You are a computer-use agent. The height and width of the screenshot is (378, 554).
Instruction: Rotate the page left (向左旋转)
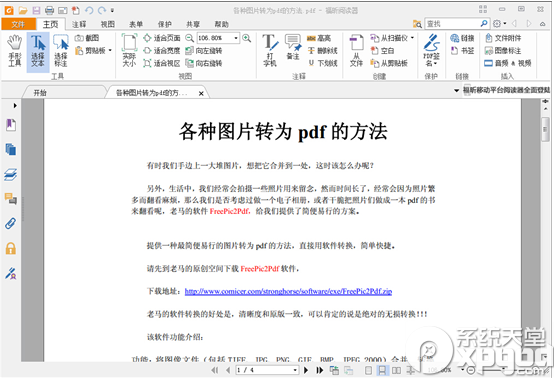(x=204, y=51)
